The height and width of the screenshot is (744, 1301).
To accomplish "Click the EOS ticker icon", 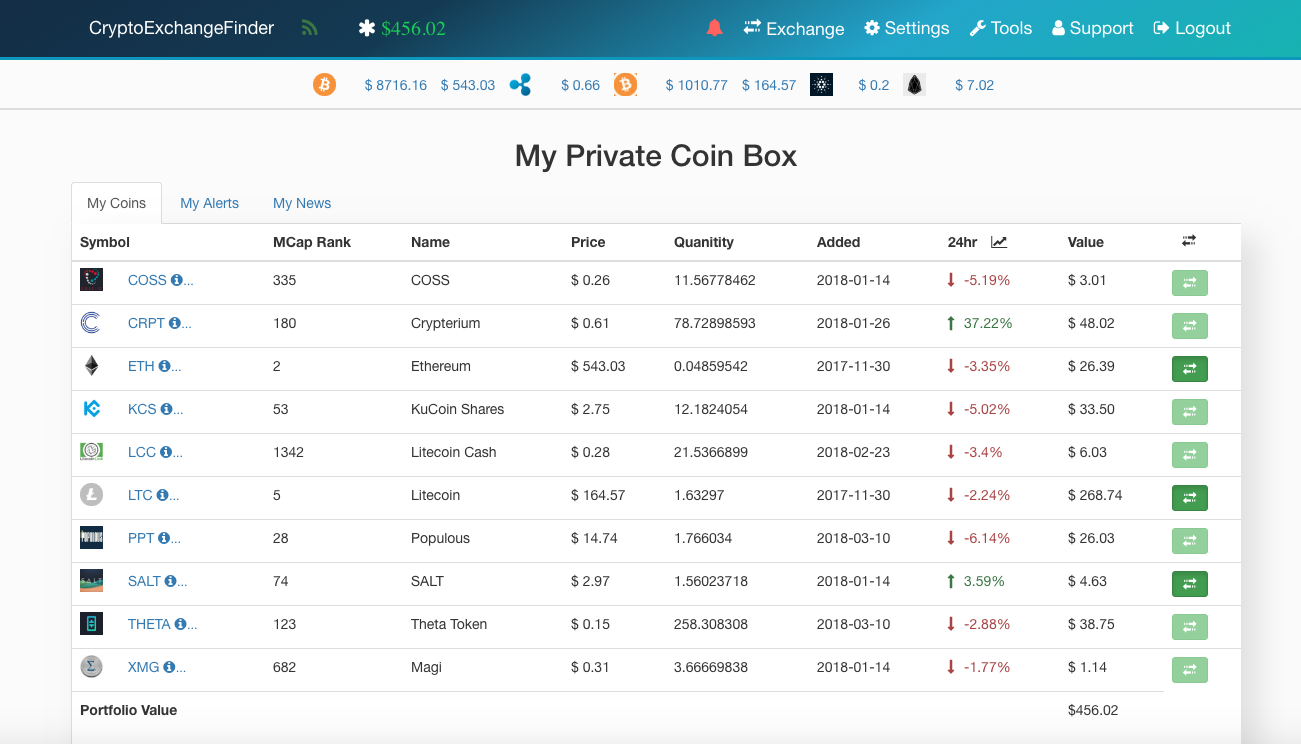I will point(914,85).
